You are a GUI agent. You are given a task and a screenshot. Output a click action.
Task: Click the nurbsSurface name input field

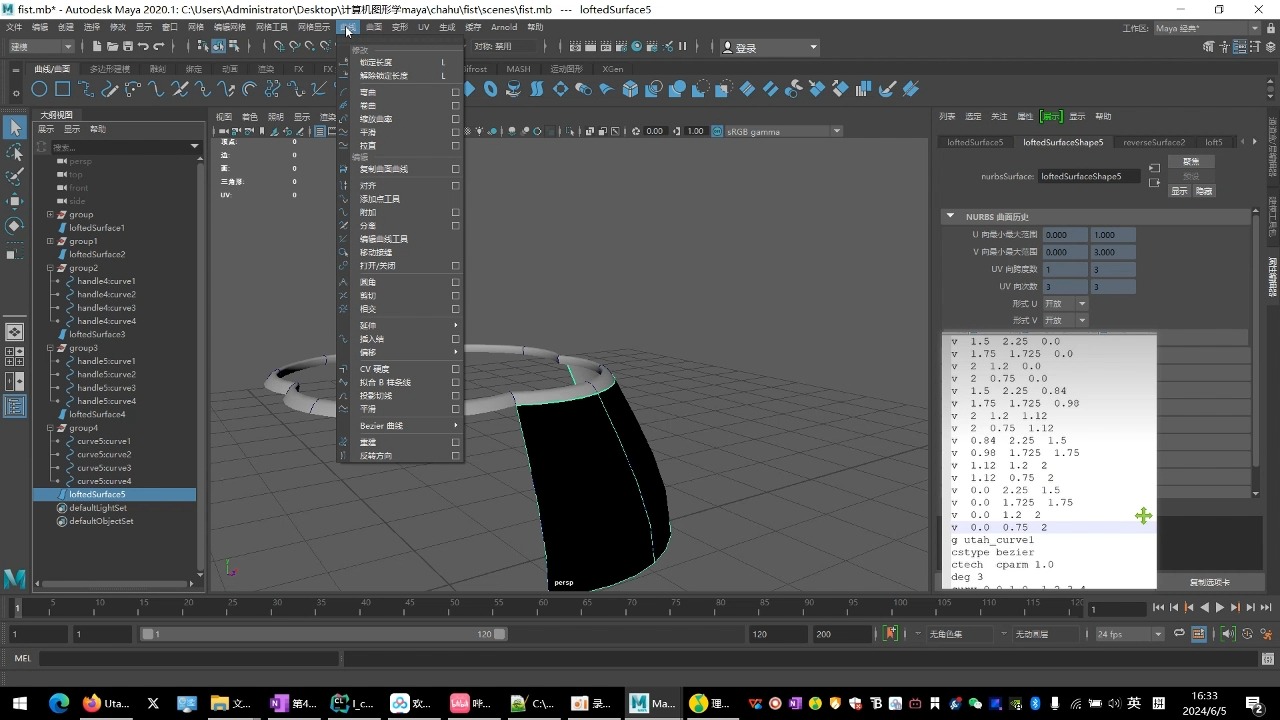pyautogui.click(x=1091, y=176)
